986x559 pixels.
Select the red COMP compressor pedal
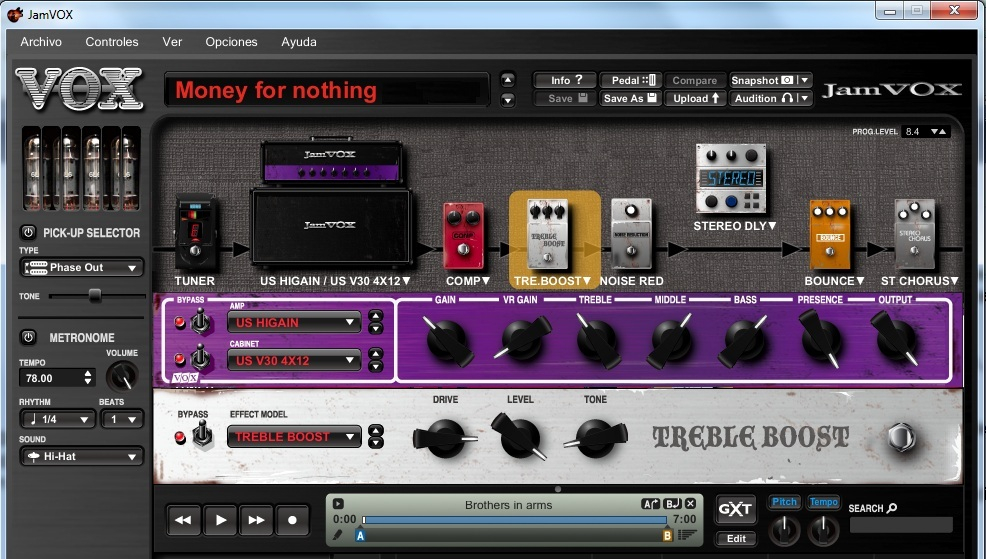click(463, 235)
